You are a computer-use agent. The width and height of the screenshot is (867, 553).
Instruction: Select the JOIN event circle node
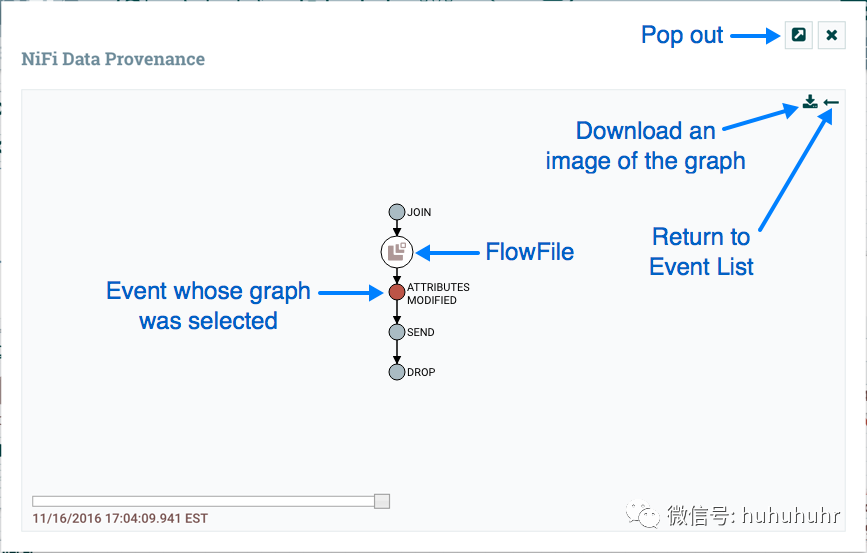point(396,212)
